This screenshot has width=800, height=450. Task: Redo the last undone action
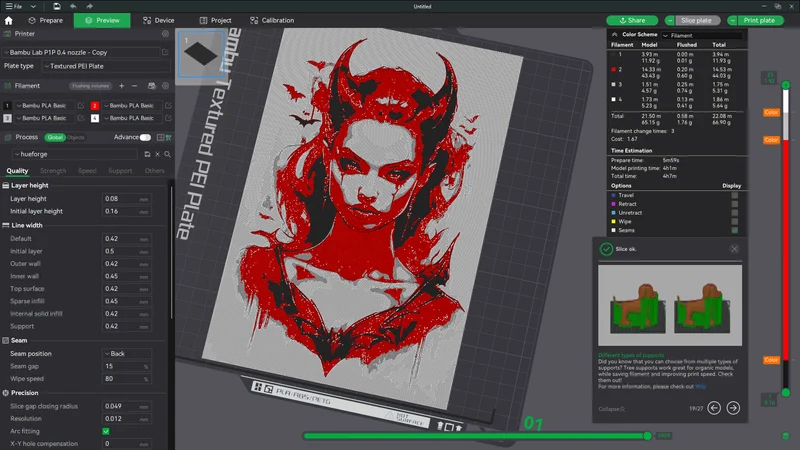point(89,6)
